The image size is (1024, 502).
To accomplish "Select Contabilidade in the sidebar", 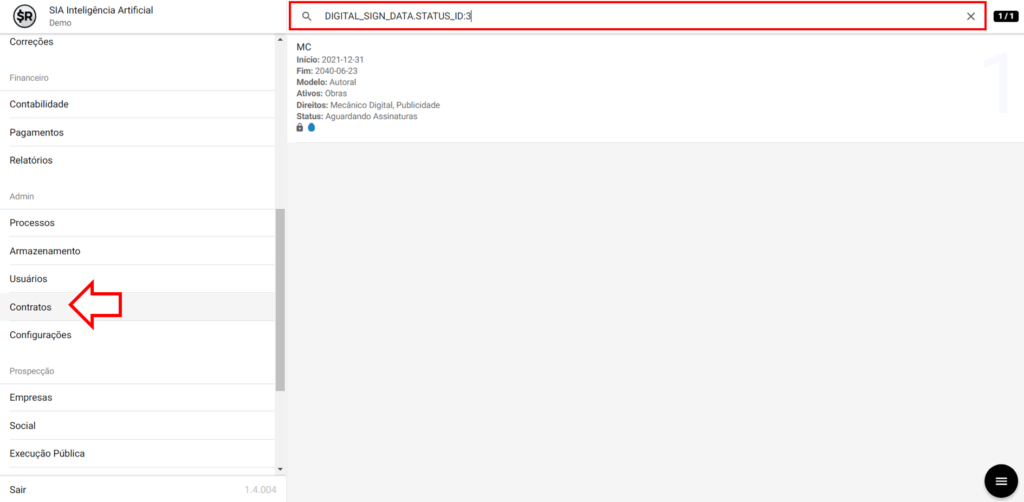I will 39,104.
